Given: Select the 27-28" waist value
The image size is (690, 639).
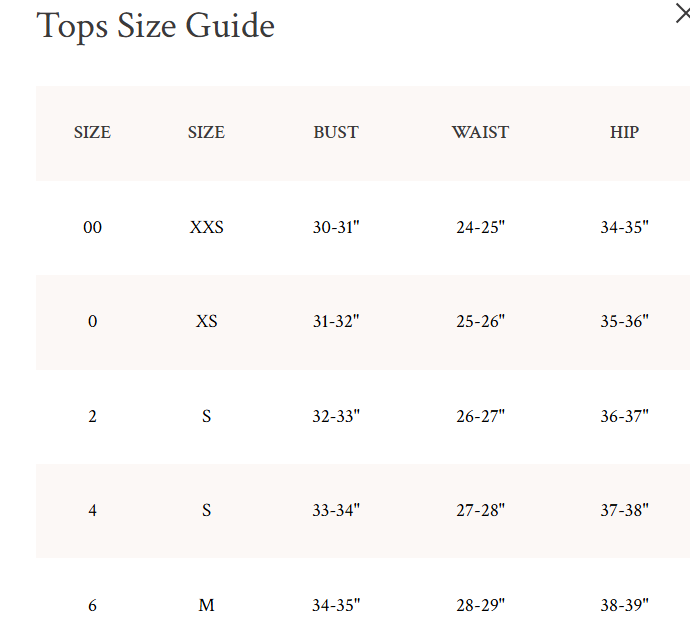Looking at the screenshot, I should [x=480, y=510].
